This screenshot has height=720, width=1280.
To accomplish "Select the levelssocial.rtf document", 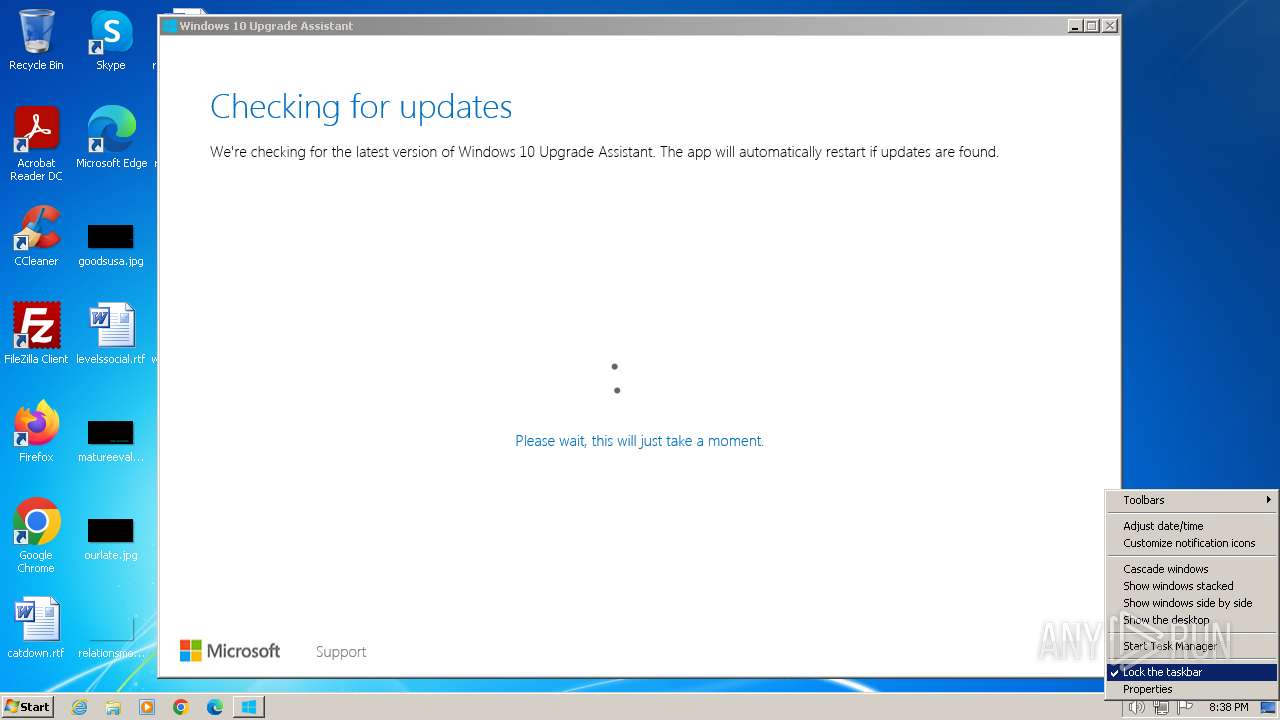I will tap(111, 333).
